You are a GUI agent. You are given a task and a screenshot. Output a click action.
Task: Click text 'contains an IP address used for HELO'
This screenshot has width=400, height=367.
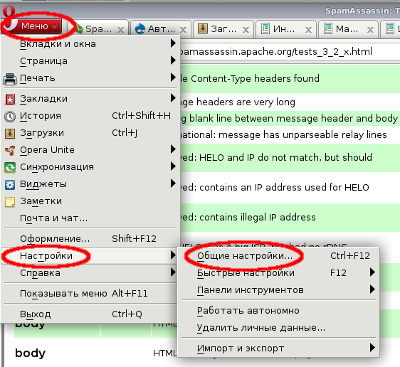[x=284, y=188]
